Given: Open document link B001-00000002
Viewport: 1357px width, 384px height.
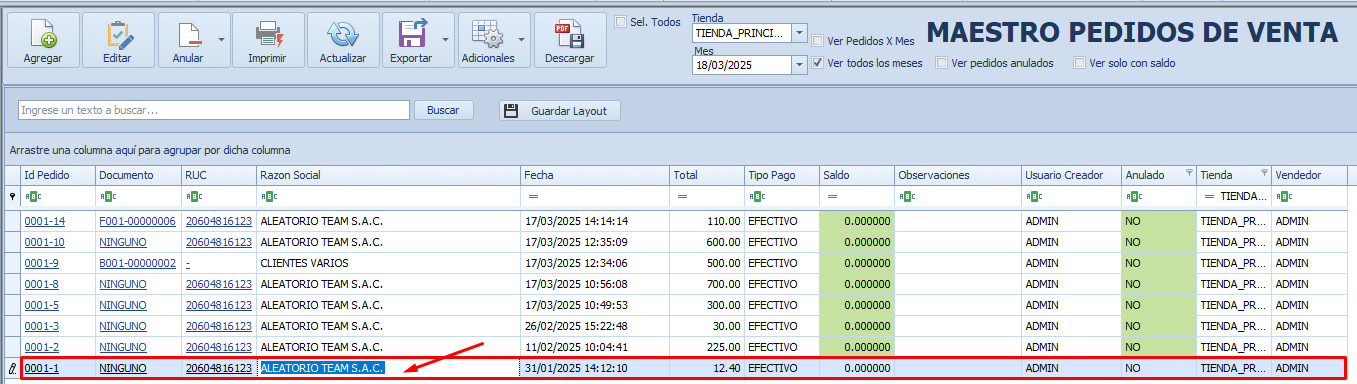Looking at the screenshot, I should coord(137,263).
